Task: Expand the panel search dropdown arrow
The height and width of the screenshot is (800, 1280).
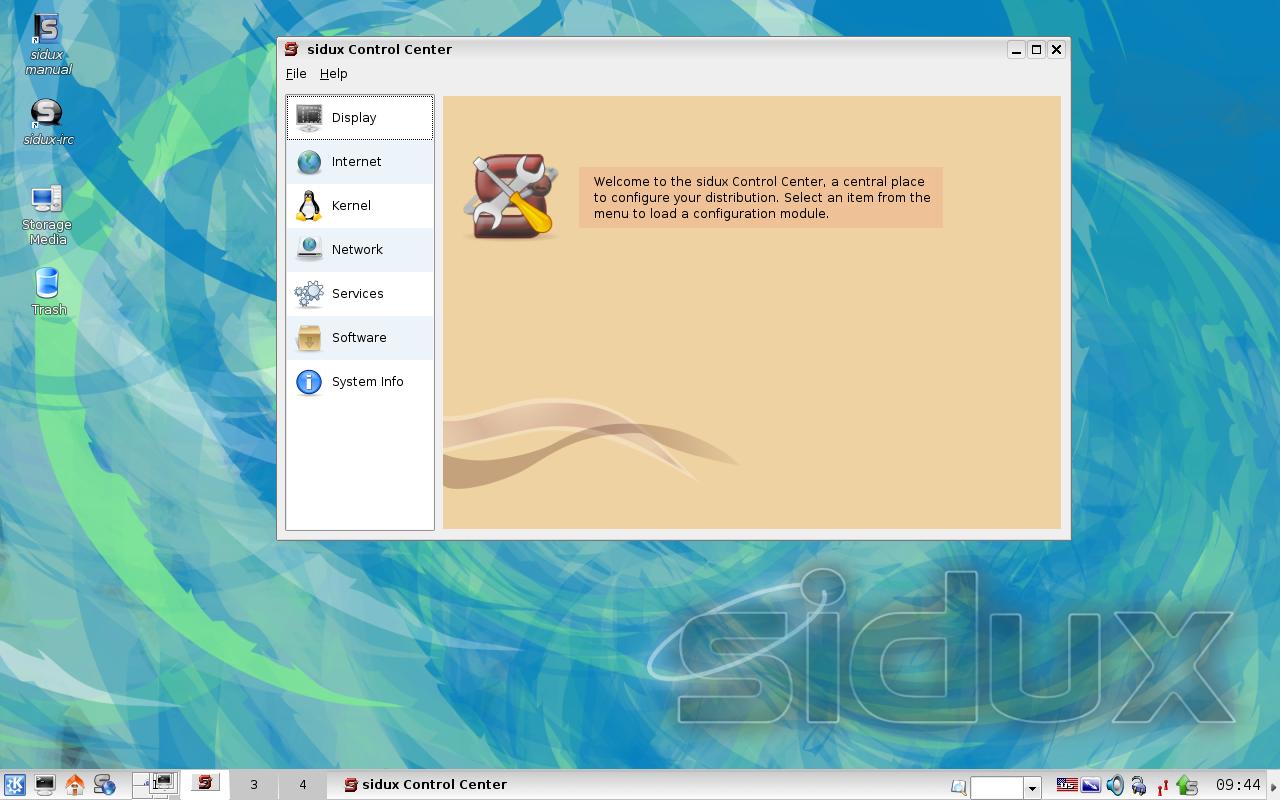Action: point(1032,787)
